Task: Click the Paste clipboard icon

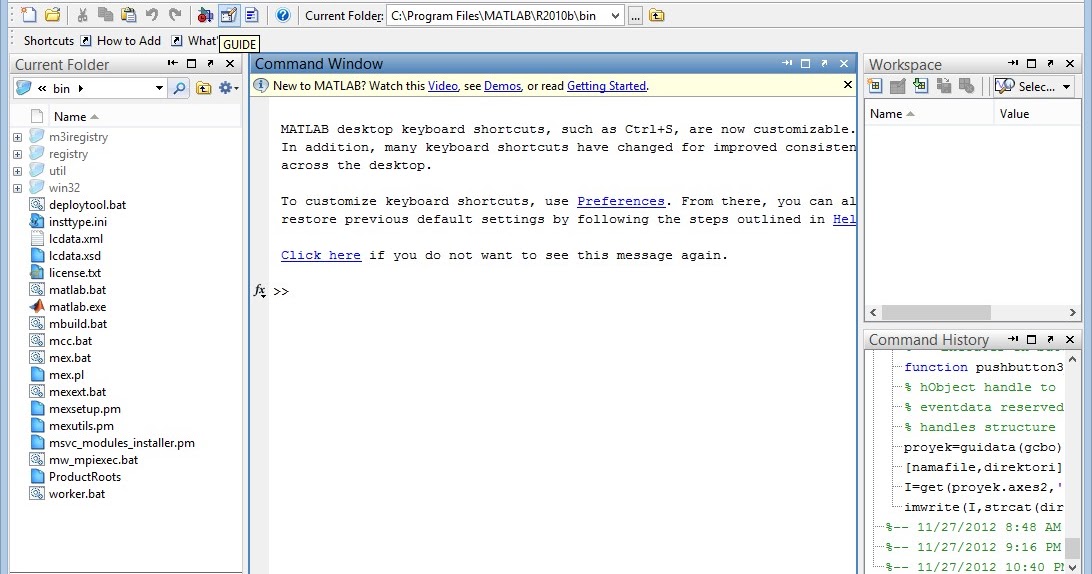Action: 128,15
